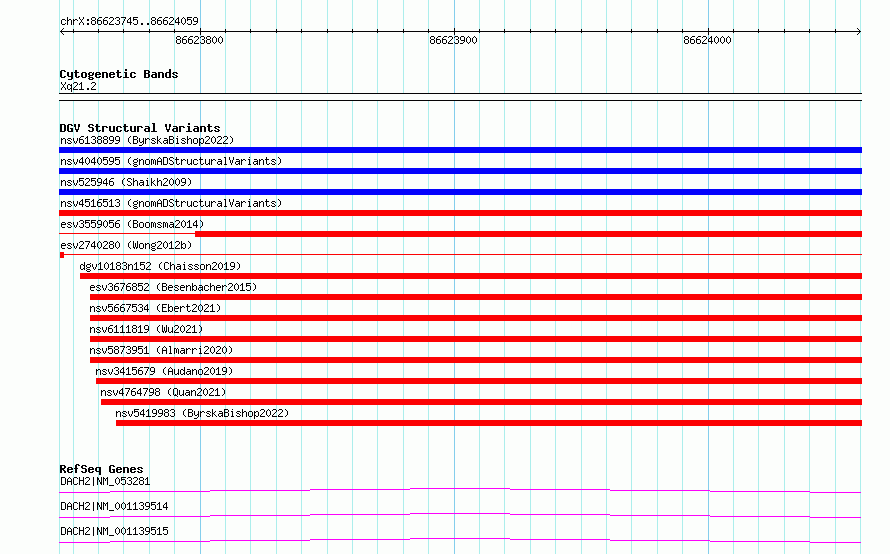The width and height of the screenshot is (890, 554).
Task: Select the blue bar under nsv6138899
Action: coord(460,150)
